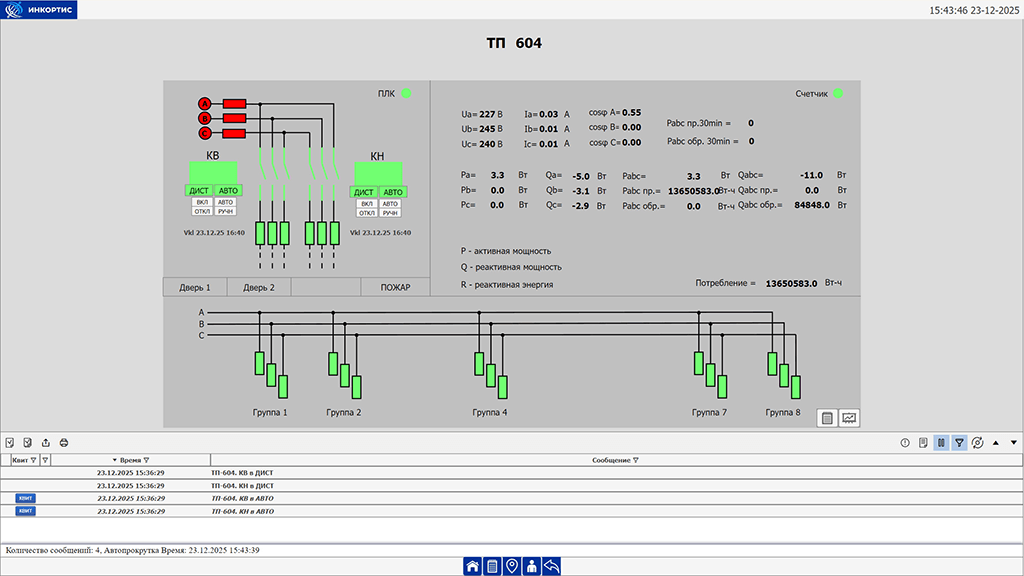Toggle the filter icon in message toolbar
This screenshot has width=1024, height=576.
pyautogui.click(x=959, y=442)
